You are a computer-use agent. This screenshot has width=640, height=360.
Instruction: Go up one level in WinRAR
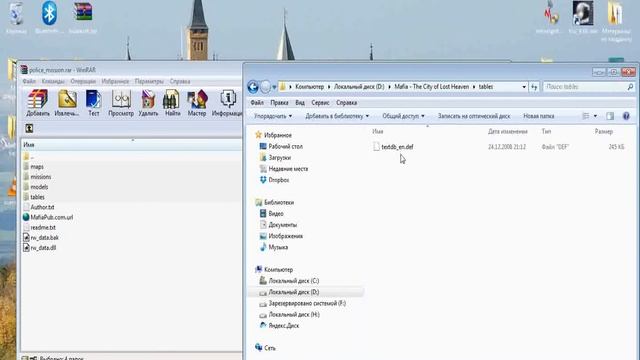29,129
